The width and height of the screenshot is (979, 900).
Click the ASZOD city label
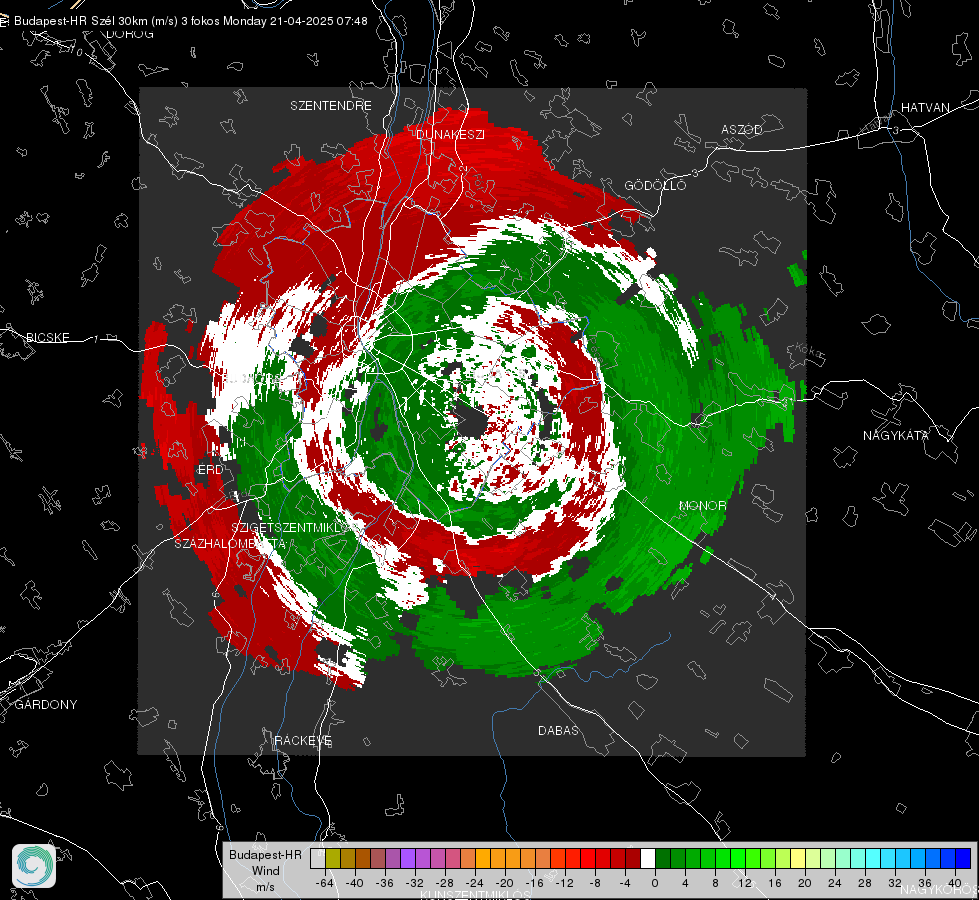742,130
